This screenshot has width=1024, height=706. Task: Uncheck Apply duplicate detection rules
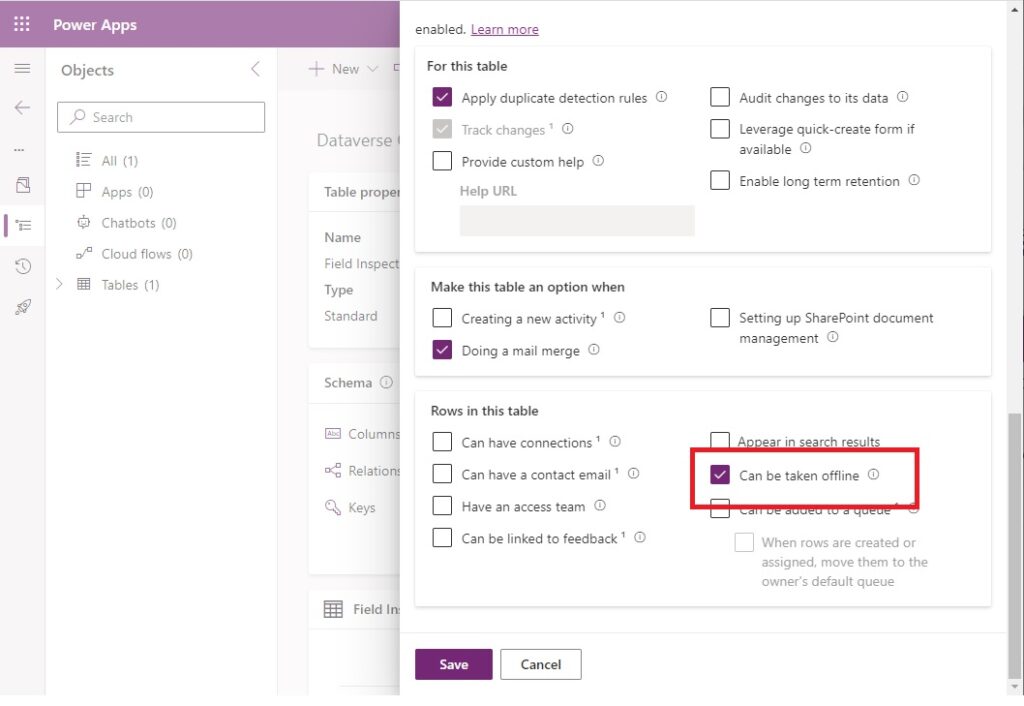(x=442, y=97)
